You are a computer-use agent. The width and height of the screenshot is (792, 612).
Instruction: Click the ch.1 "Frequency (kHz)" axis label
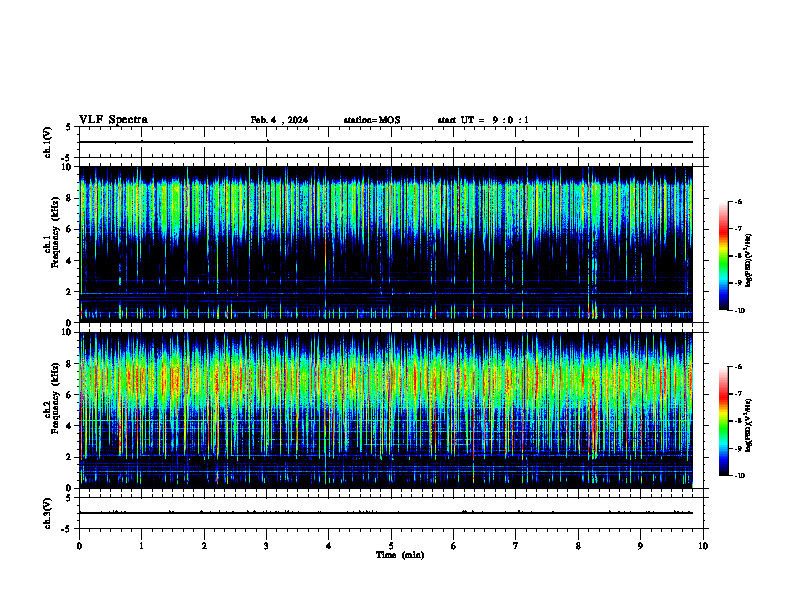point(55,232)
